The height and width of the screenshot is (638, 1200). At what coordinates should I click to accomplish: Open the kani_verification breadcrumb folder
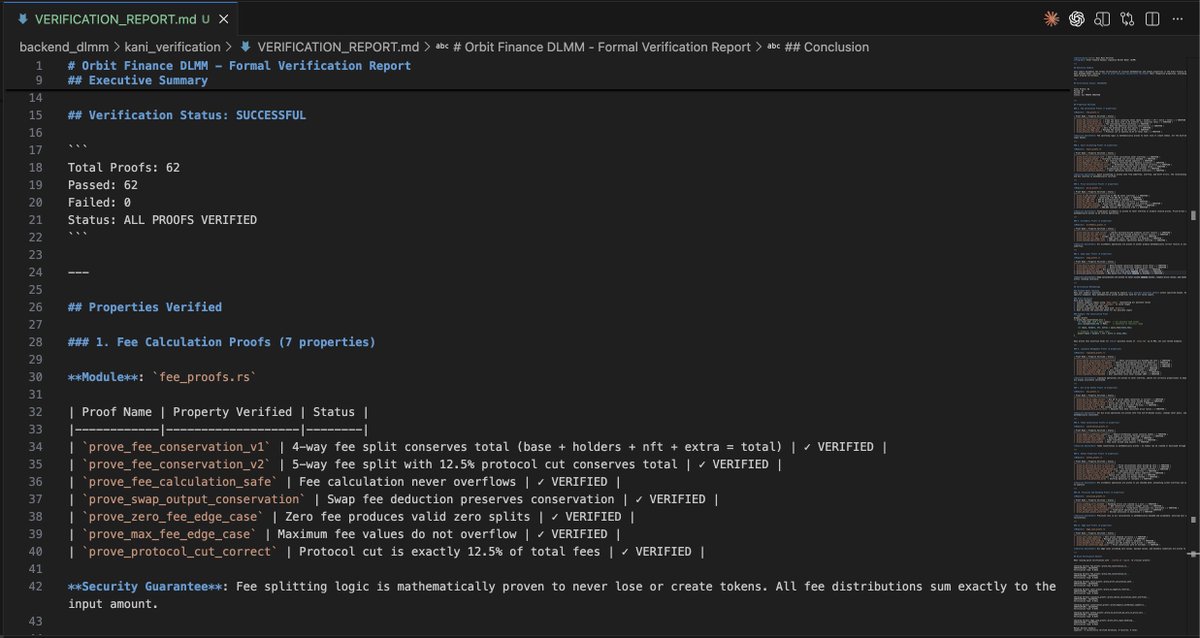point(173,47)
